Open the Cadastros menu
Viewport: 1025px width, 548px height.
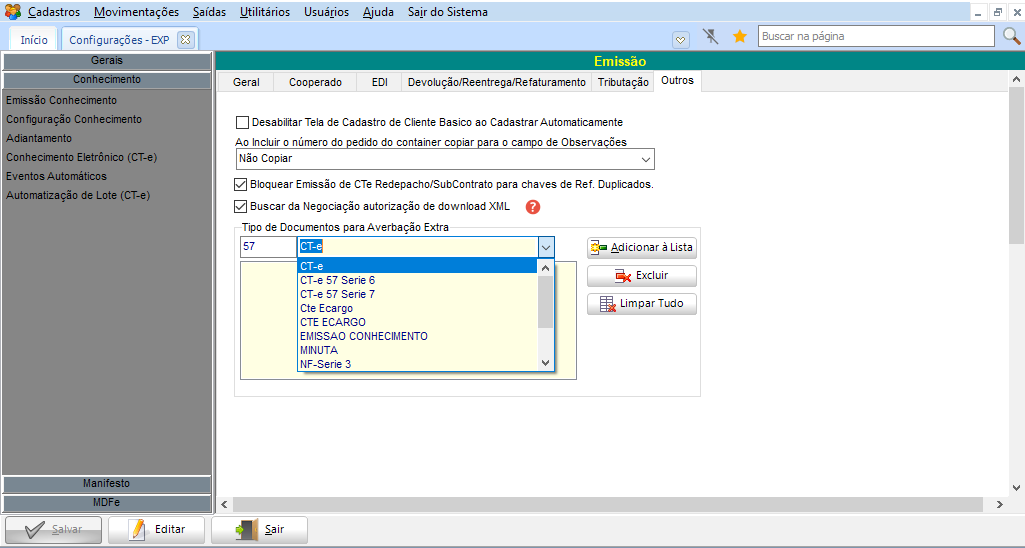click(x=54, y=12)
